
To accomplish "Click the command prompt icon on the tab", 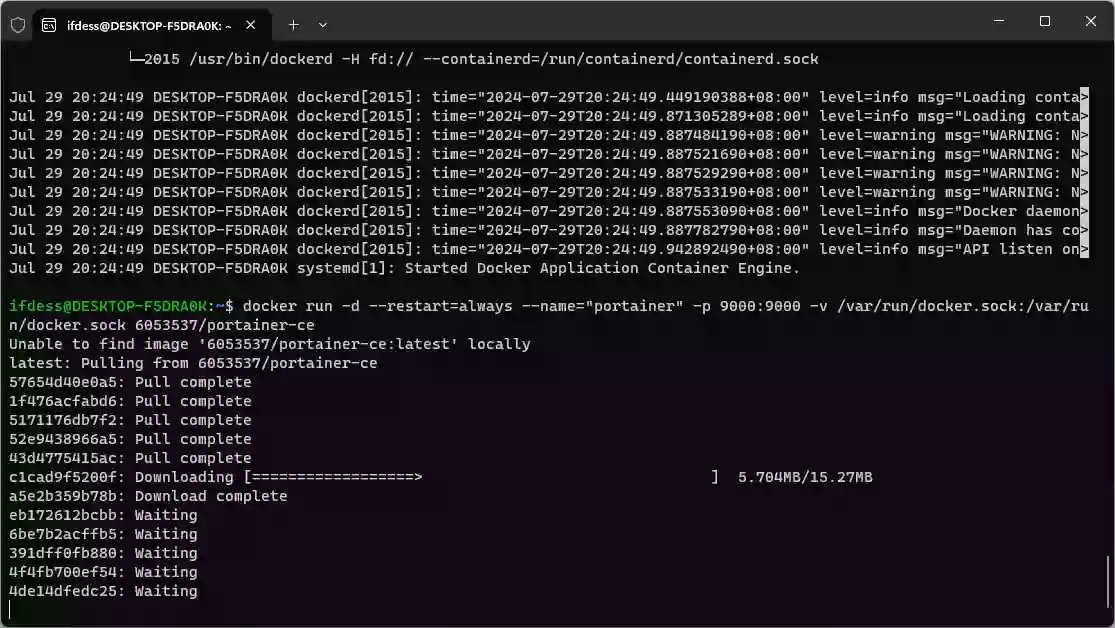I will 49,24.
